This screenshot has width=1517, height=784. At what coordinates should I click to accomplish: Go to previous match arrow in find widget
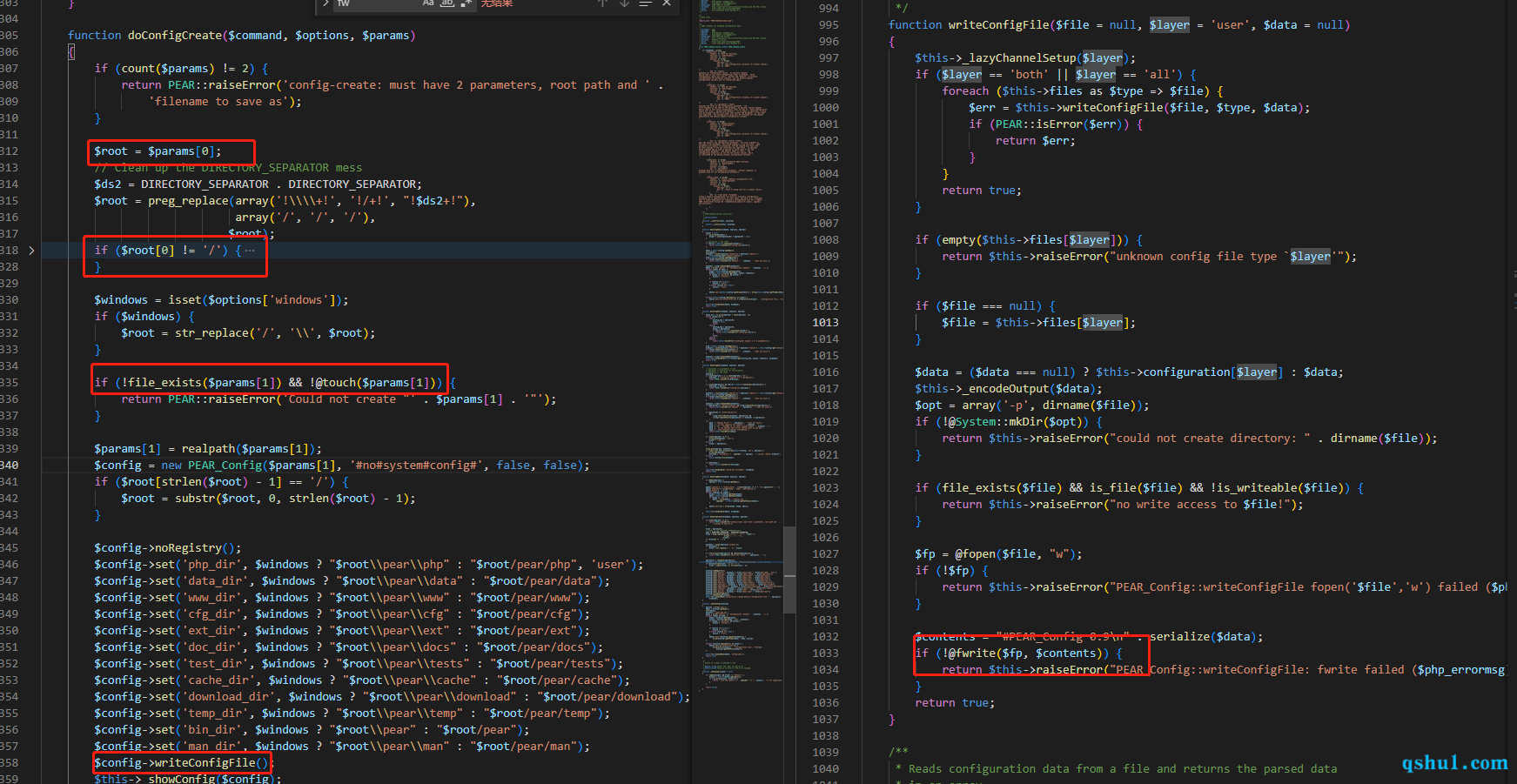[x=602, y=3]
